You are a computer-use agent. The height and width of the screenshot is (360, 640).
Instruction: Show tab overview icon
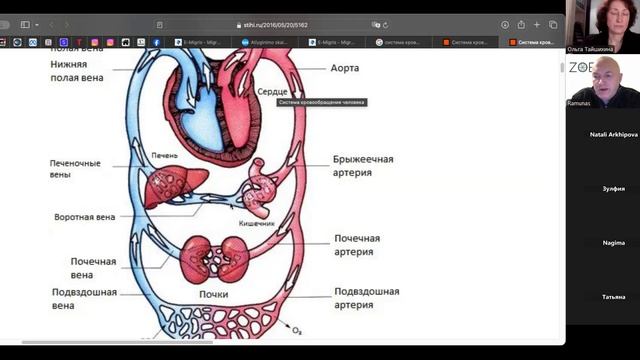553,25
